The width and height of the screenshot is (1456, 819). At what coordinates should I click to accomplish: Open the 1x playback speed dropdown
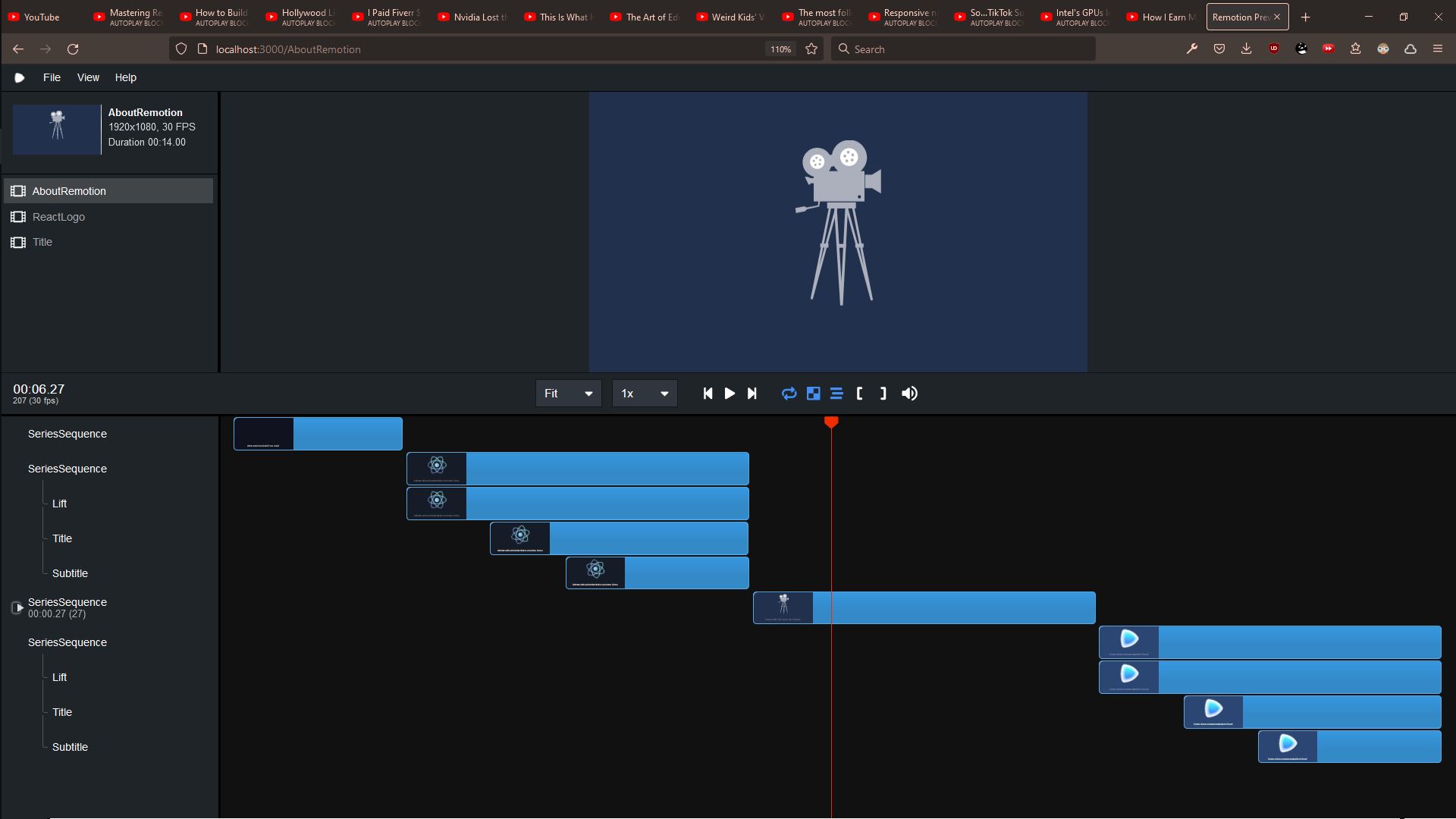pos(645,394)
